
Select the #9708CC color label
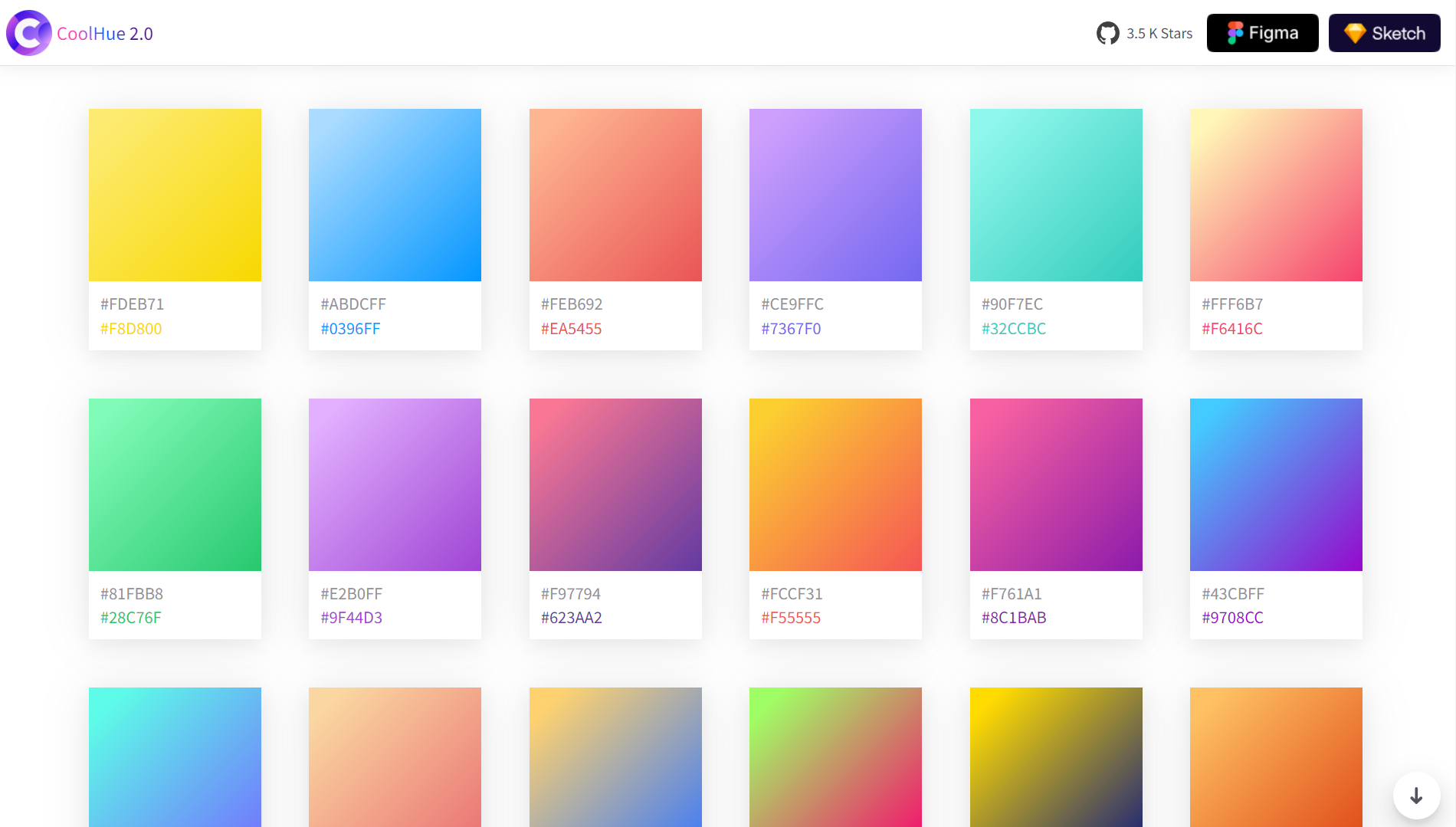pyautogui.click(x=1232, y=618)
